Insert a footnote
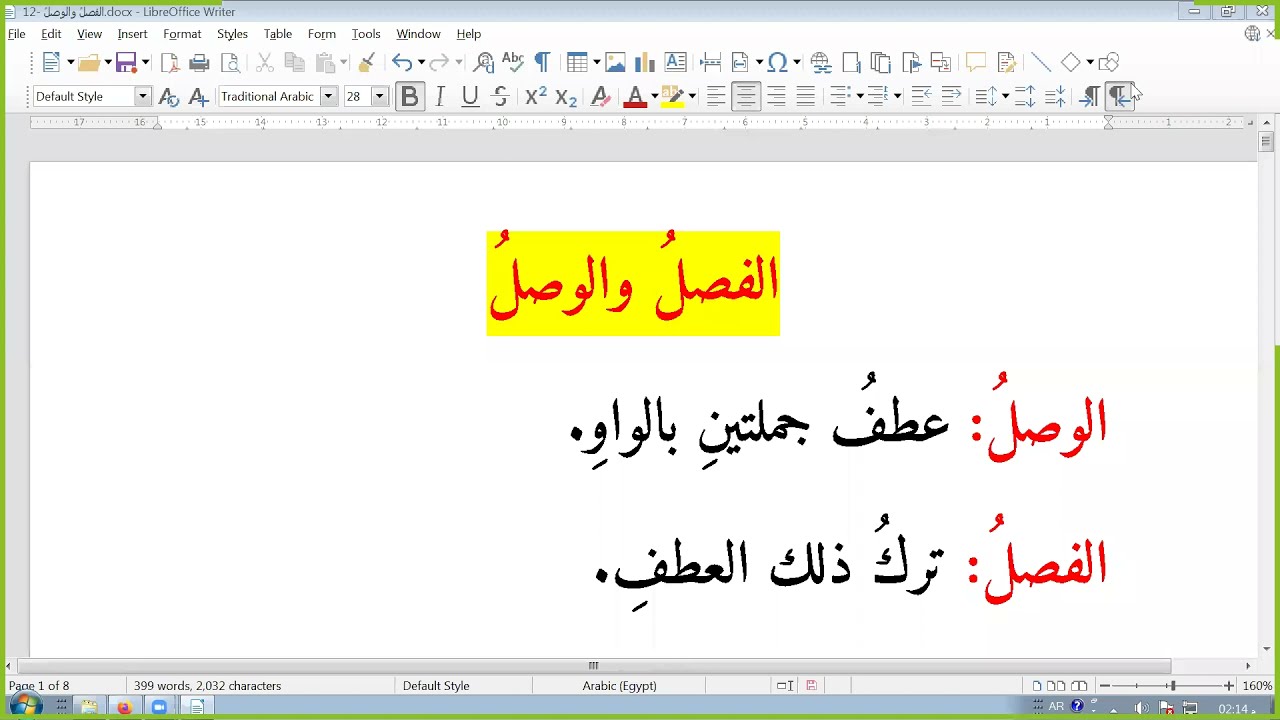Image resolution: width=1280 pixels, height=720 pixels. coord(851,63)
